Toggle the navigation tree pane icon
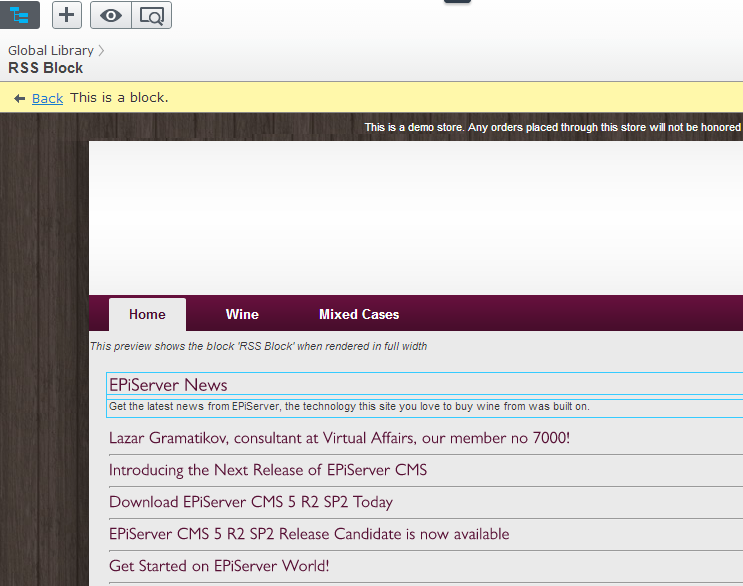Viewport: 743px width, 586px height. 20,15
